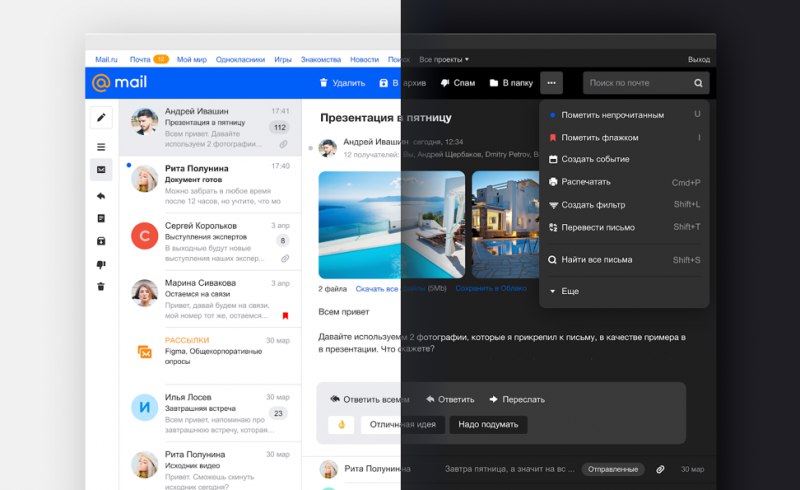This screenshot has height=490, width=800.
Task: Select the inbox envelope icon in sidebar
Action: [x=101, y=169]
